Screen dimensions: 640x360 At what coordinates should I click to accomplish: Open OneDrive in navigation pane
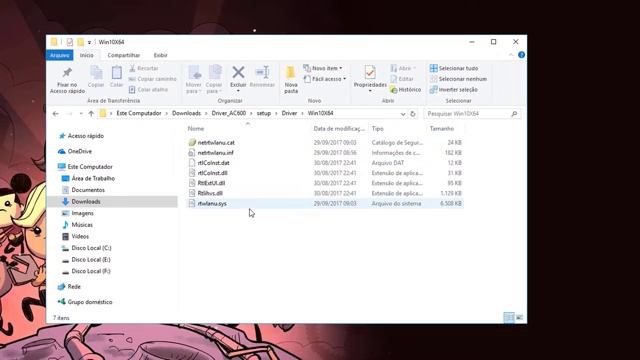tap(80, 151)
